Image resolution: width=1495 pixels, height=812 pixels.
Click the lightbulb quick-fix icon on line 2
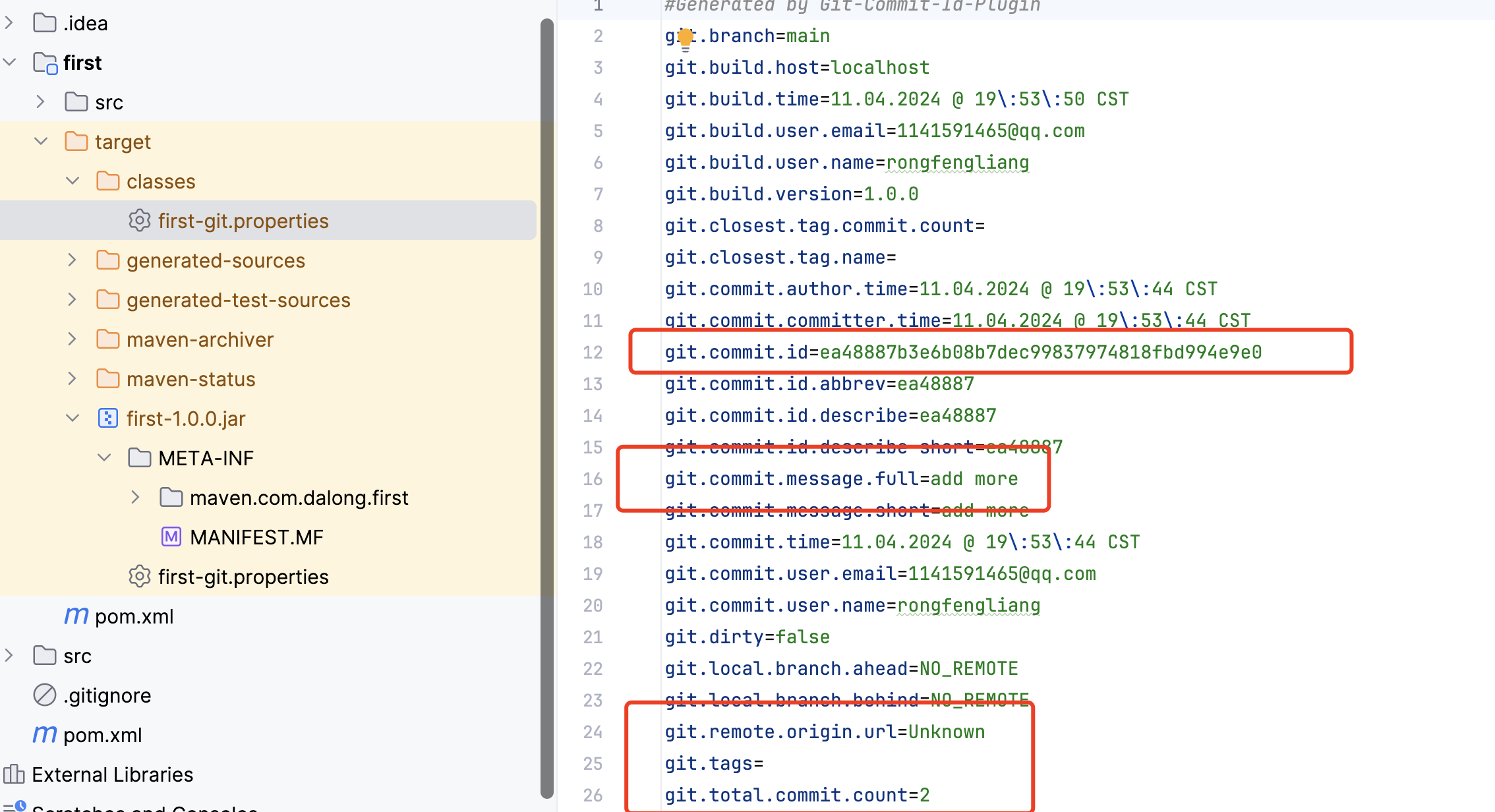[x=686, y=38]
